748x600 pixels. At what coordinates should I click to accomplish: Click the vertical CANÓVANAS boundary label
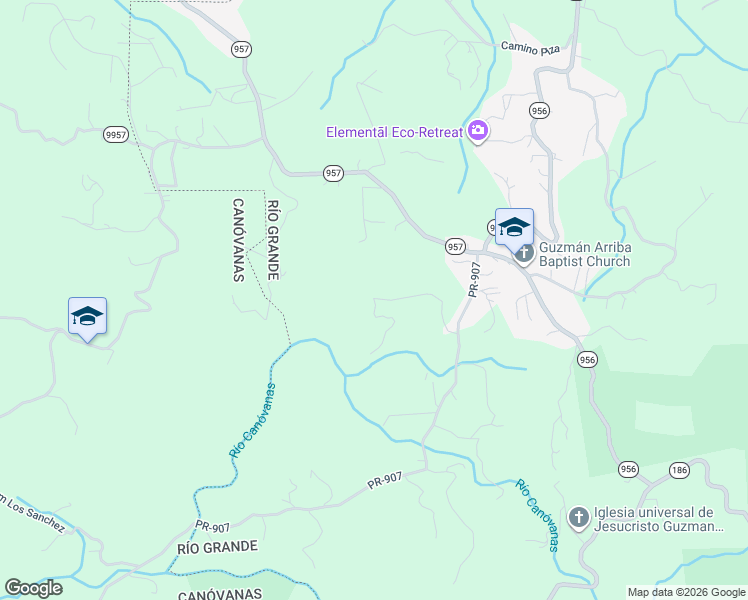pos(239,240)
